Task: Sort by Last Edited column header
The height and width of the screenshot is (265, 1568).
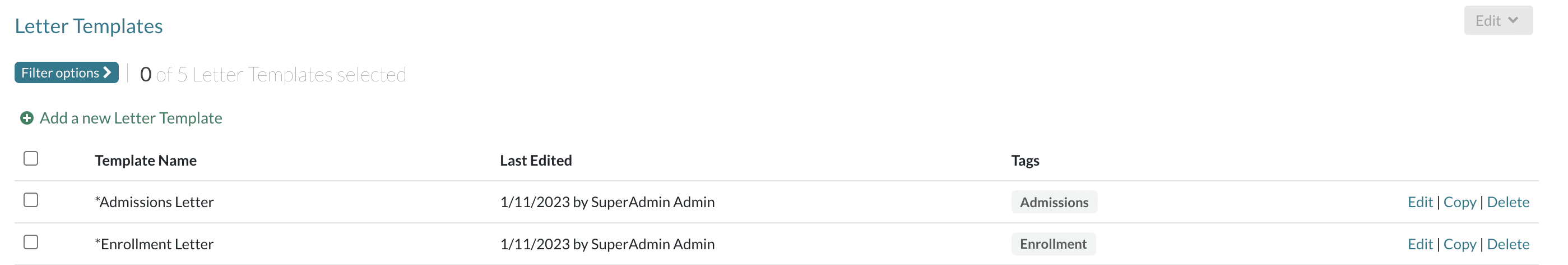Action: pyautogui.click(x=536, y=161)
